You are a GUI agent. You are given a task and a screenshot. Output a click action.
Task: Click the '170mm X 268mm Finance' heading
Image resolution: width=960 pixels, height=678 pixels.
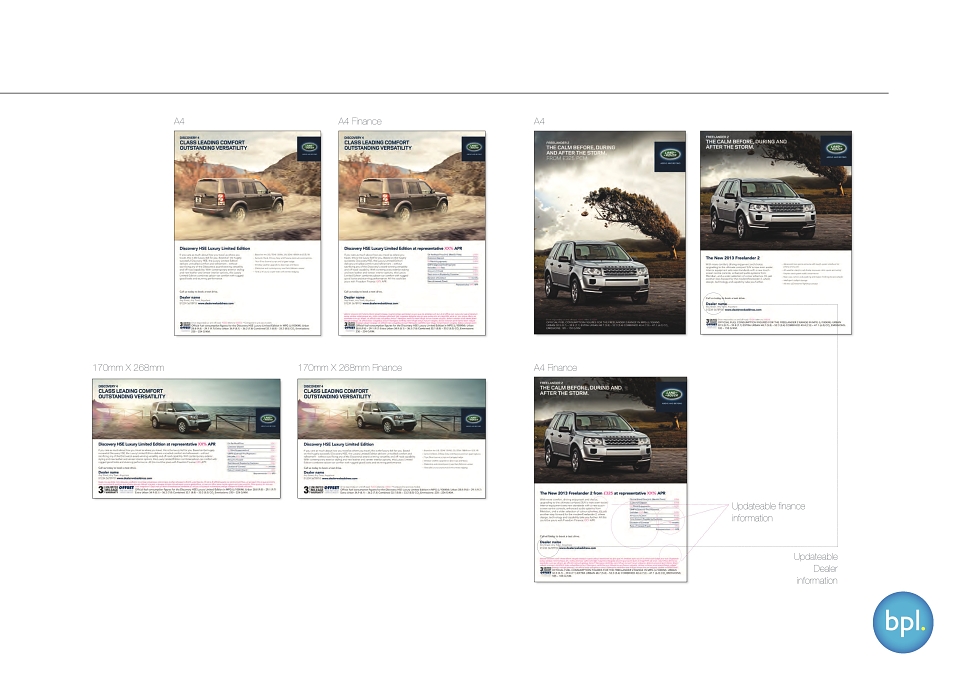350,367
